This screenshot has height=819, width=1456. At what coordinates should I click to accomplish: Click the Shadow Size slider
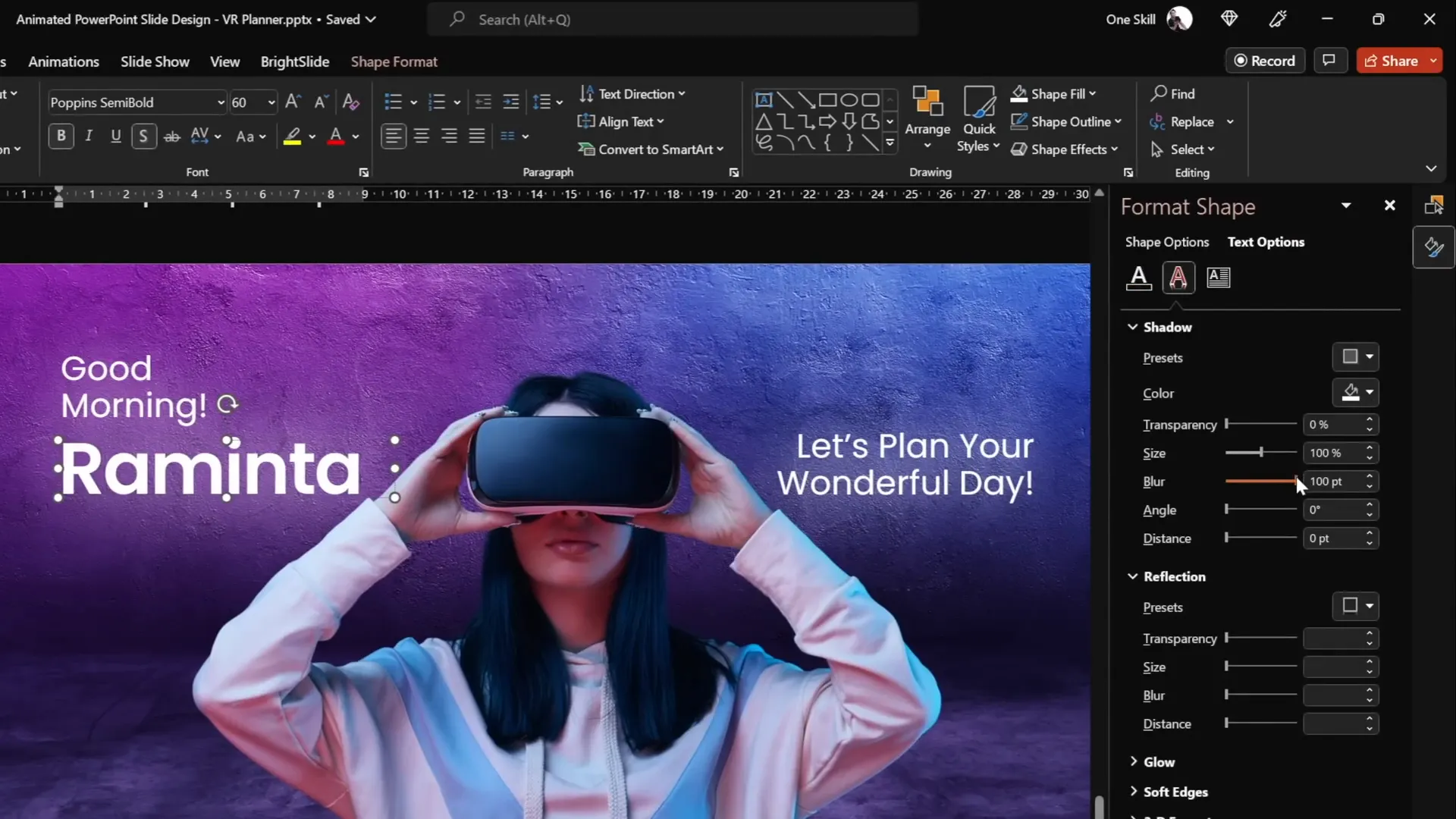1261,453
